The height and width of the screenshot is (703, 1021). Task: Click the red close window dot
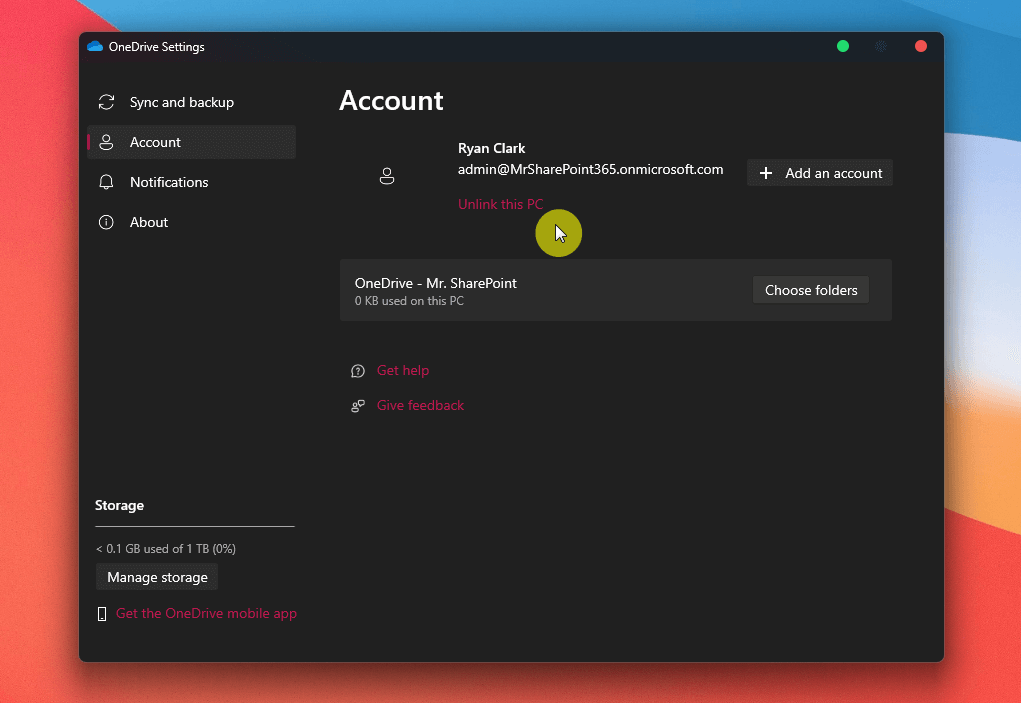click(921, 46)
